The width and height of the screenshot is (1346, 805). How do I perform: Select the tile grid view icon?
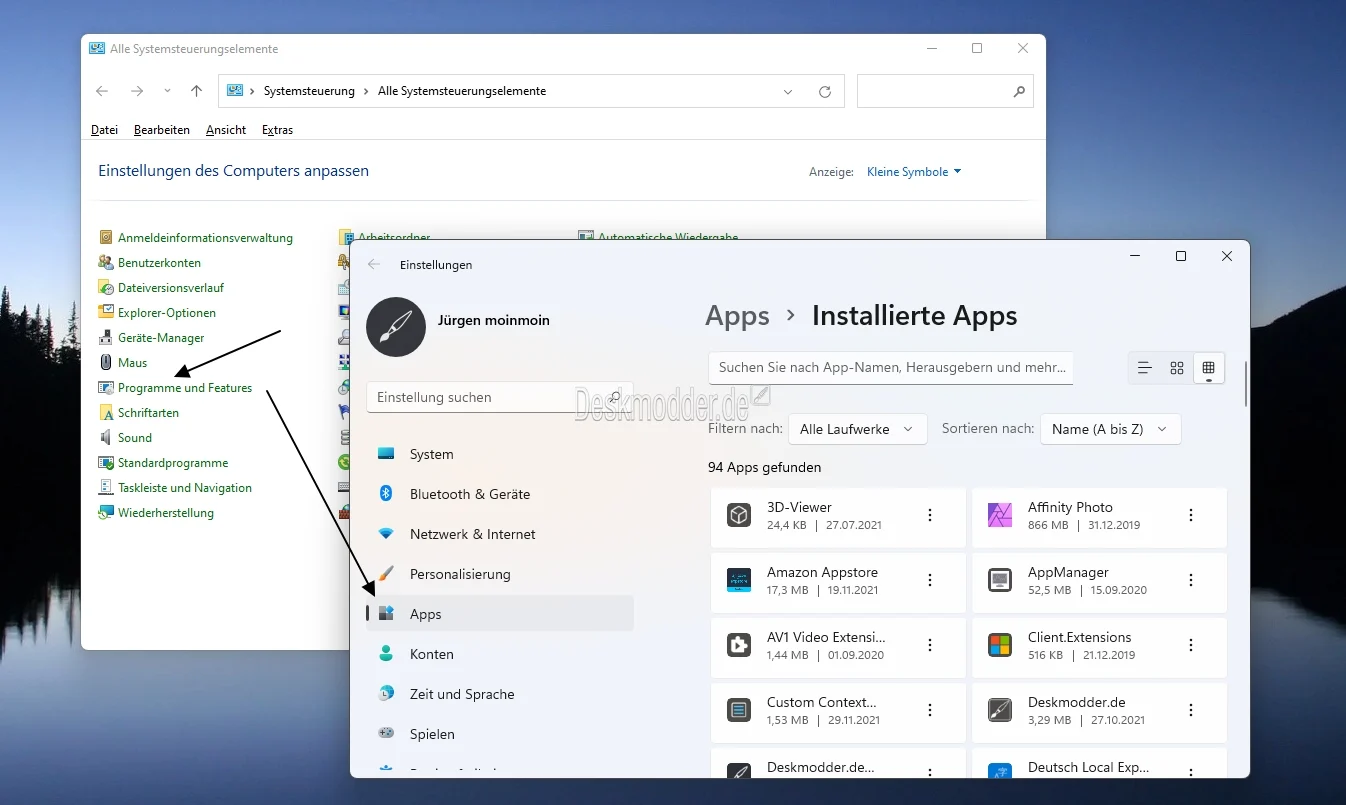tap(1208, 368)
